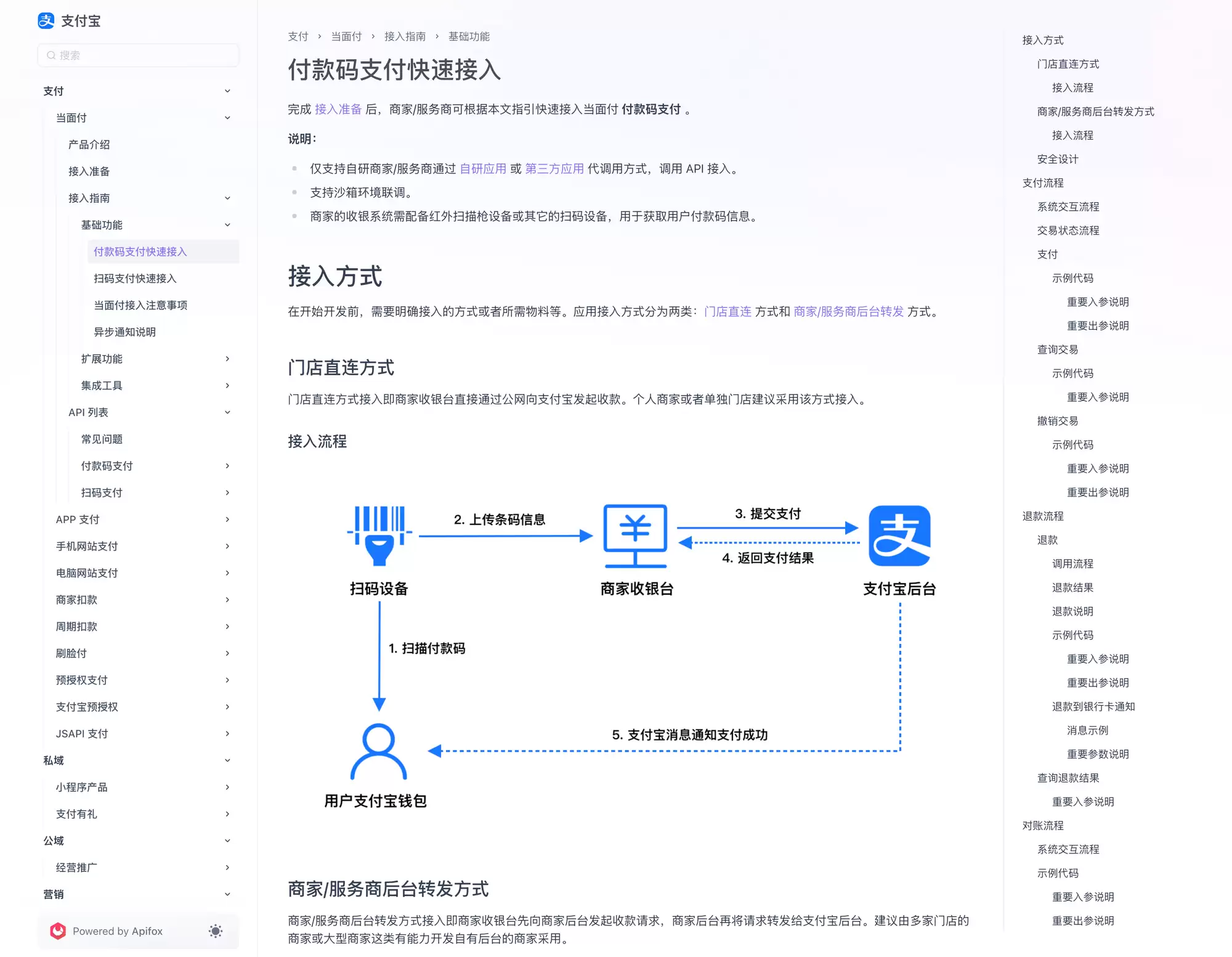Click the Alipay backend logo in diagram

point(899,536)
